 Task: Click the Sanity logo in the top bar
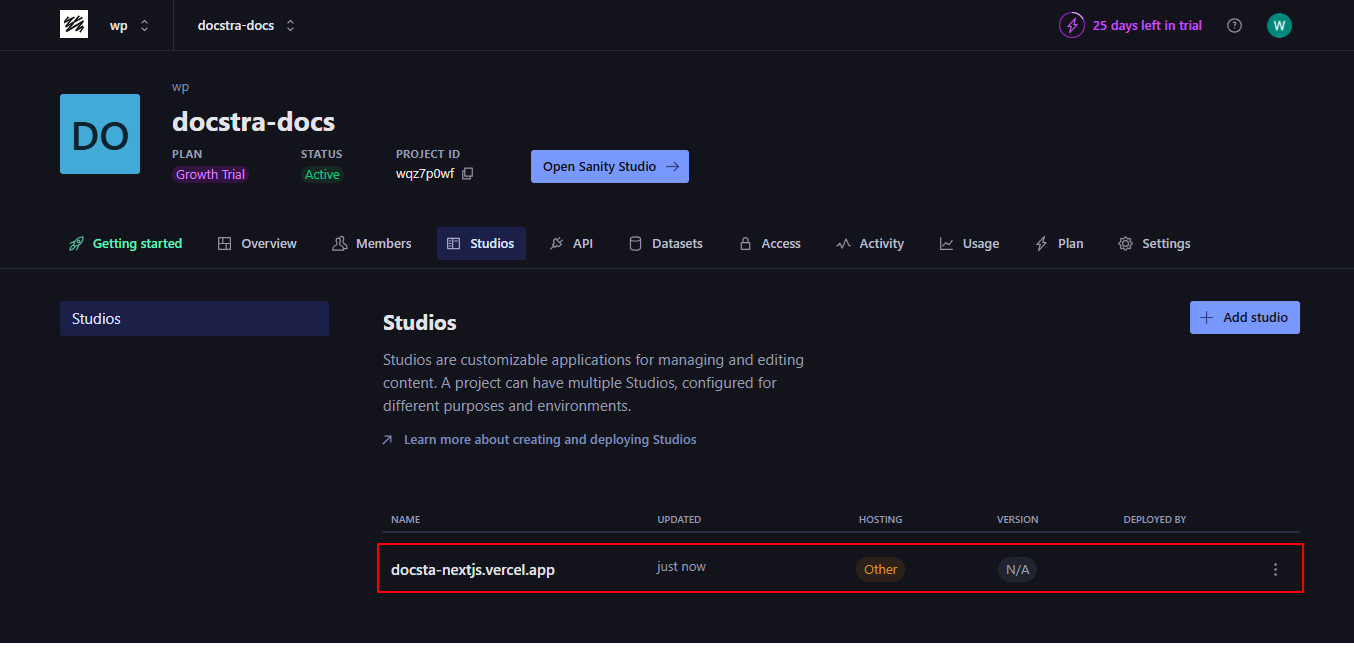[74, 24]
